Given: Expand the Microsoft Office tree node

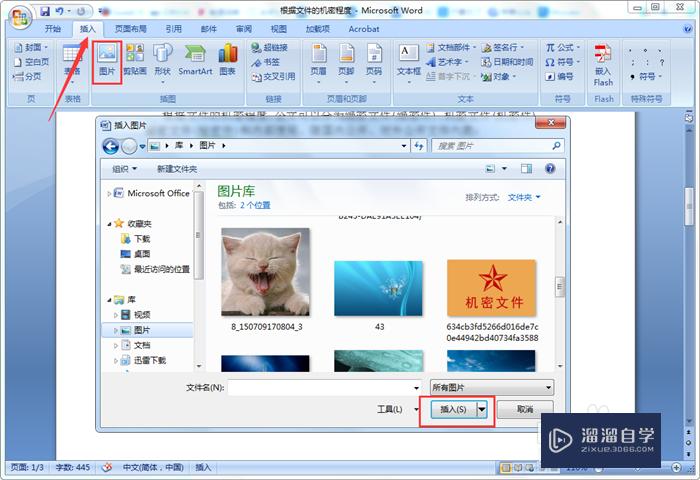Looking at the screenshot, I should [109, 193].
